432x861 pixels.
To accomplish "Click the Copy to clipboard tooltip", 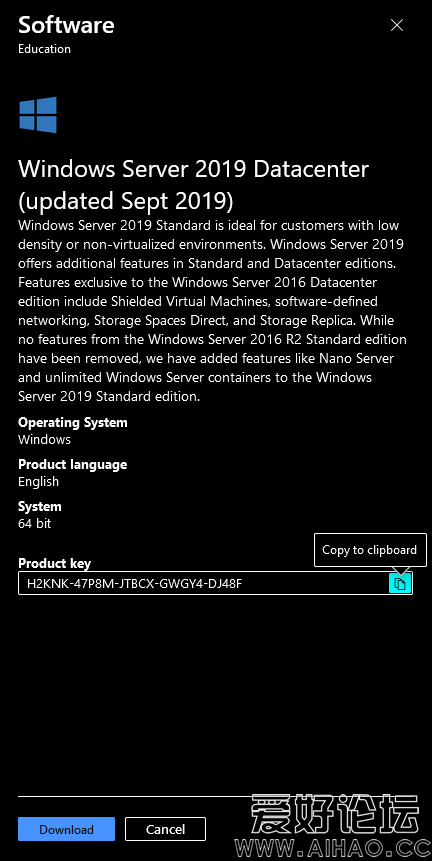I will click(x=370, y=550).
